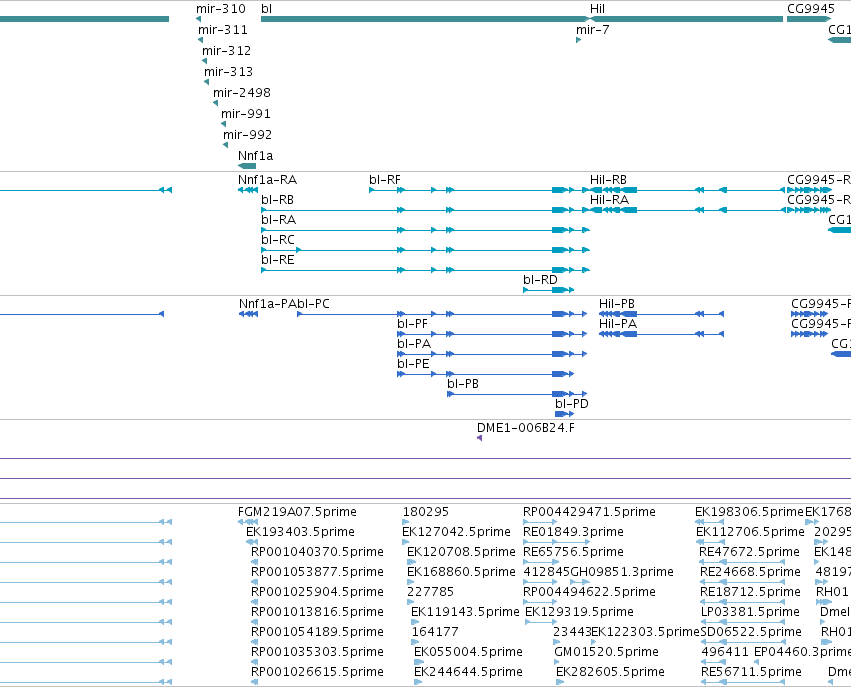Click EK127042.5prime EST label

click(x=456, y=532)
